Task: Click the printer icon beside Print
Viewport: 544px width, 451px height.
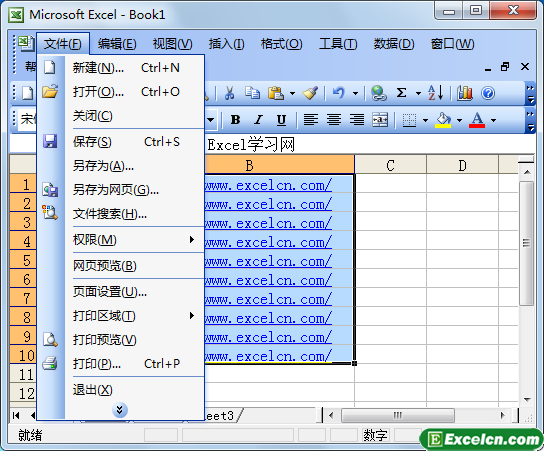Action: point(50,363)
